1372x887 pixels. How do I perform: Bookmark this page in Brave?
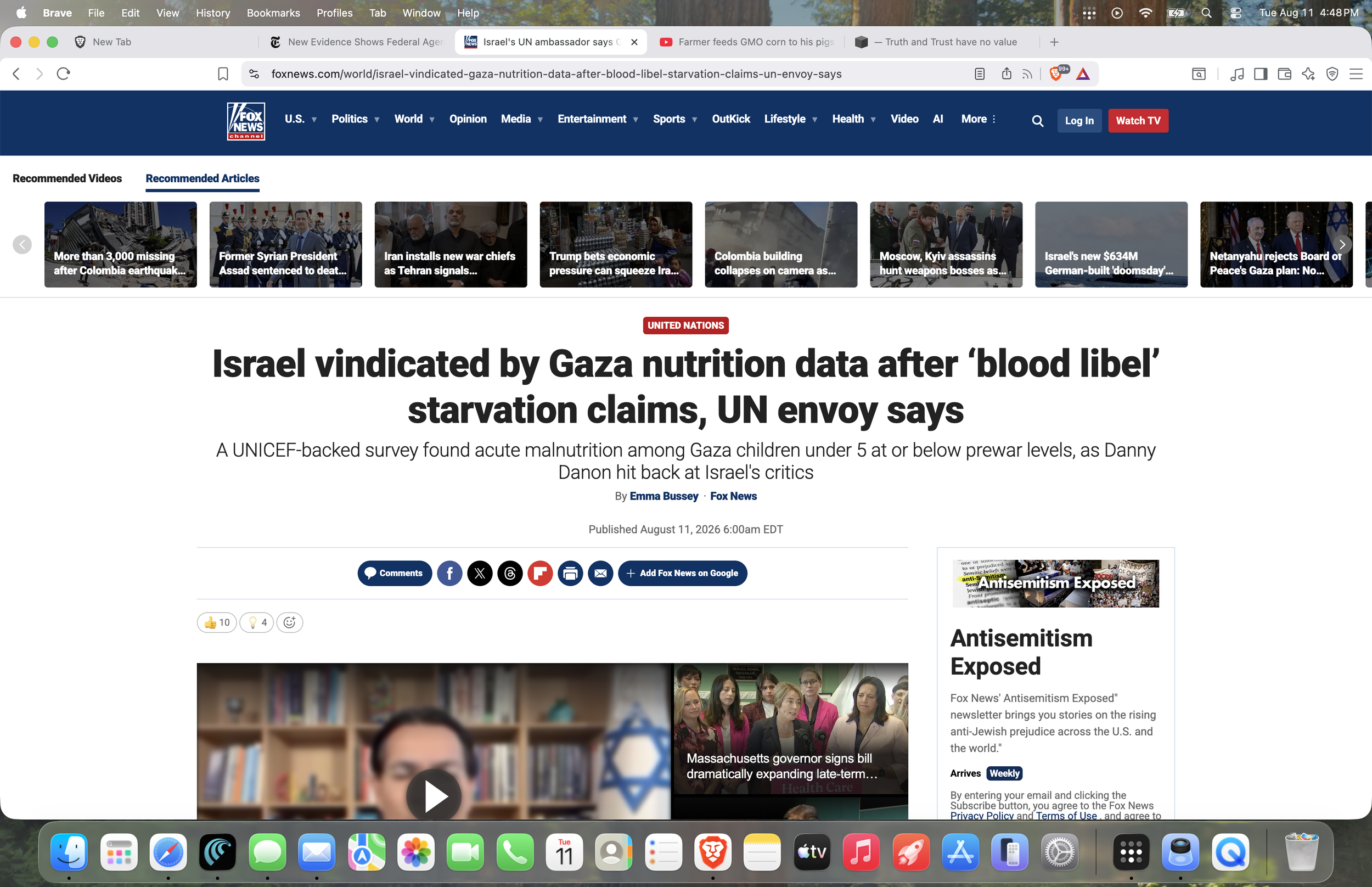223,74
